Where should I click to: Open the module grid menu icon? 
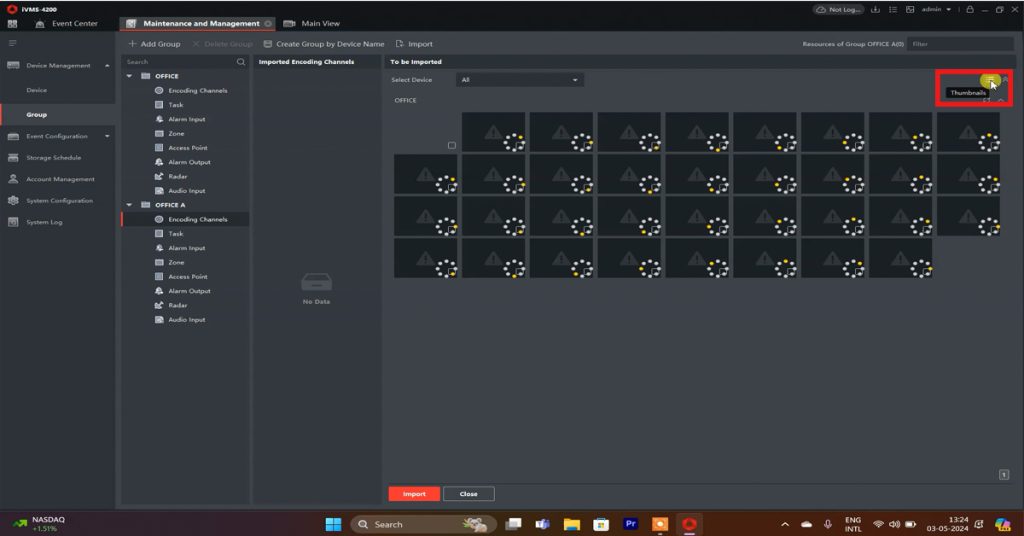point(12,23)
